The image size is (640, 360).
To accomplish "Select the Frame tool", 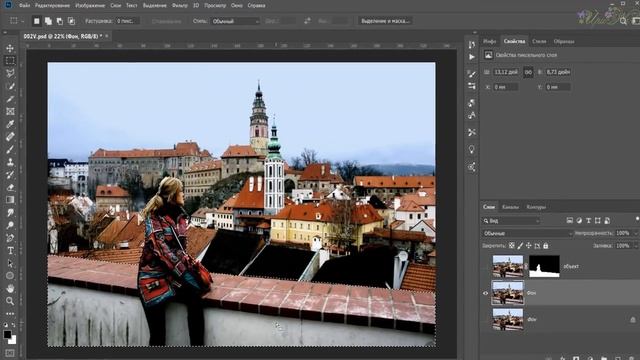I will tap(10, 111).
